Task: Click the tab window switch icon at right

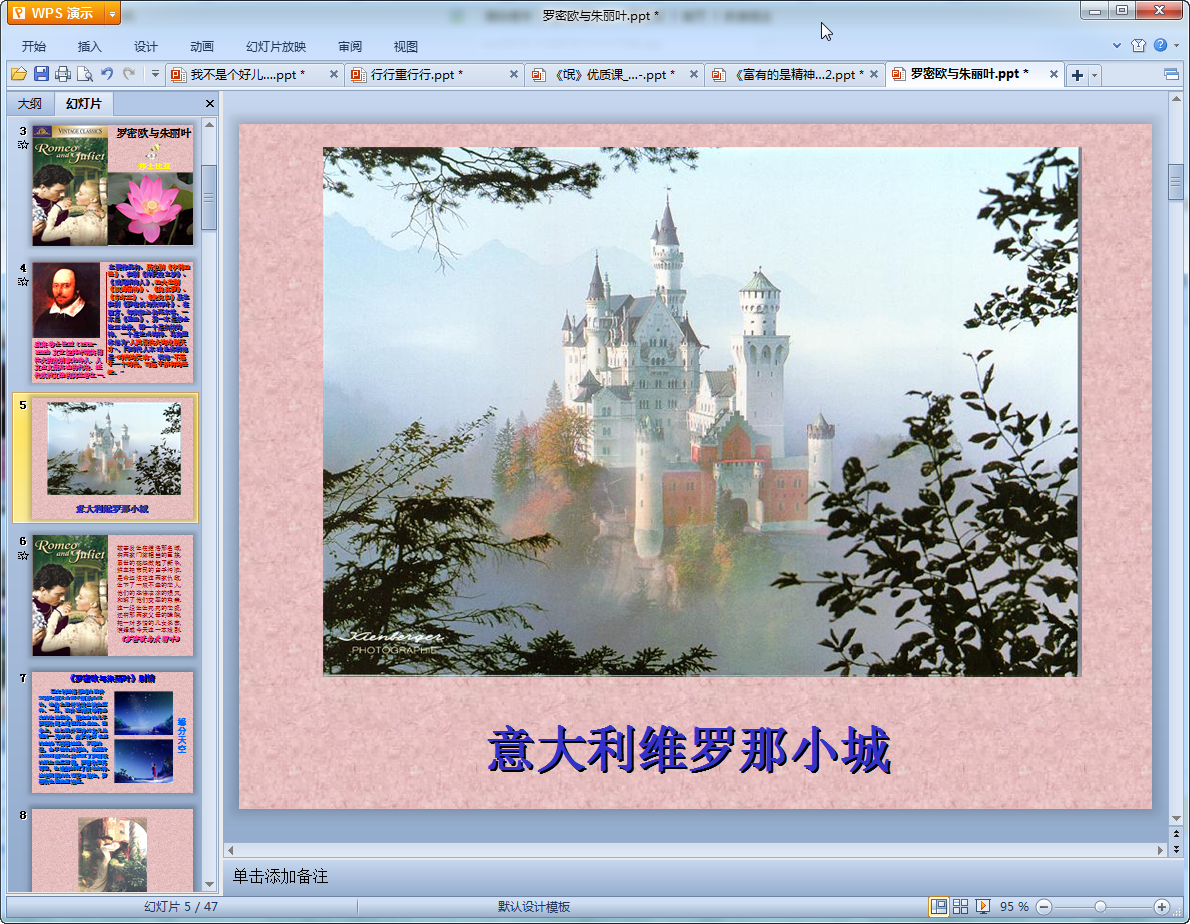Action: [x=1171, y=74]
